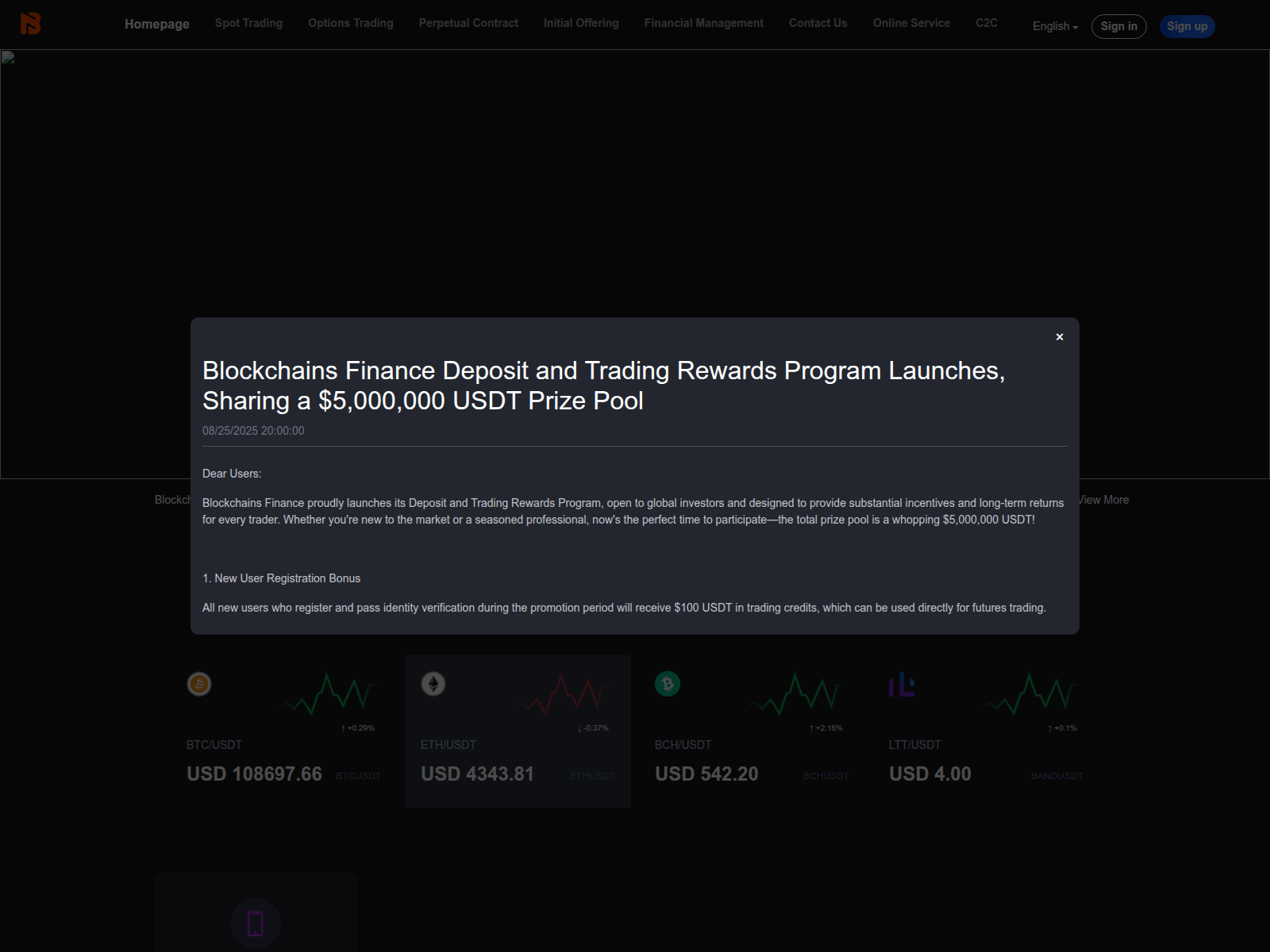
Task: Close the rewards program popup
Action: point(1059,337)
